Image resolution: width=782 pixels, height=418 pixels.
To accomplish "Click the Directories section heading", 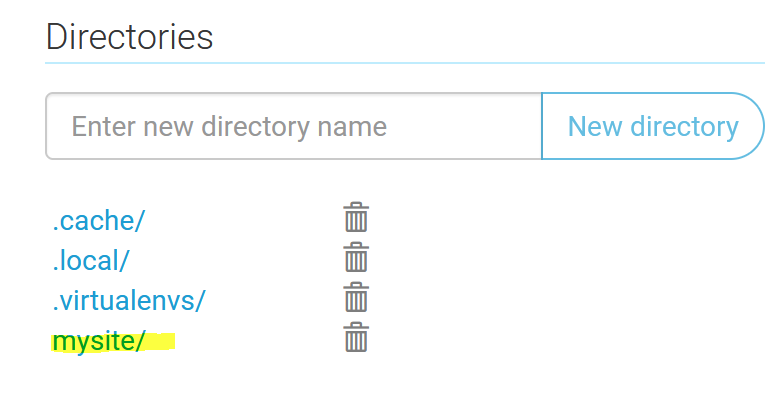I will [130, 37].
